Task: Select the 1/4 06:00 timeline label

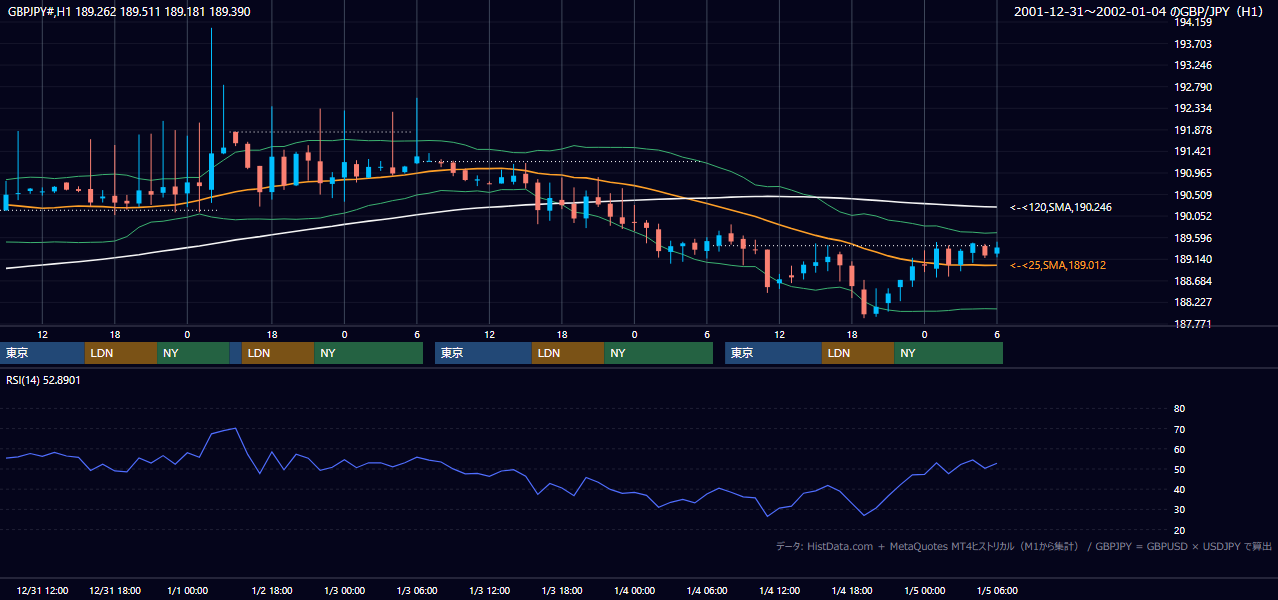Action: tap(707, 590)
